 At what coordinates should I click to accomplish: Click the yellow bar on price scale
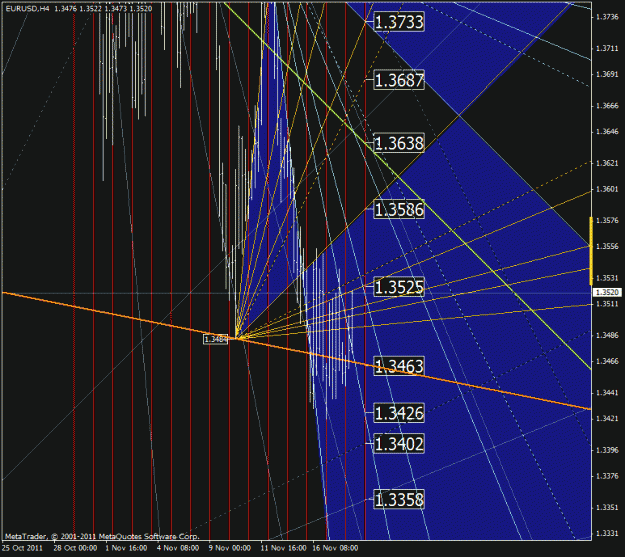tap(591, 251)
